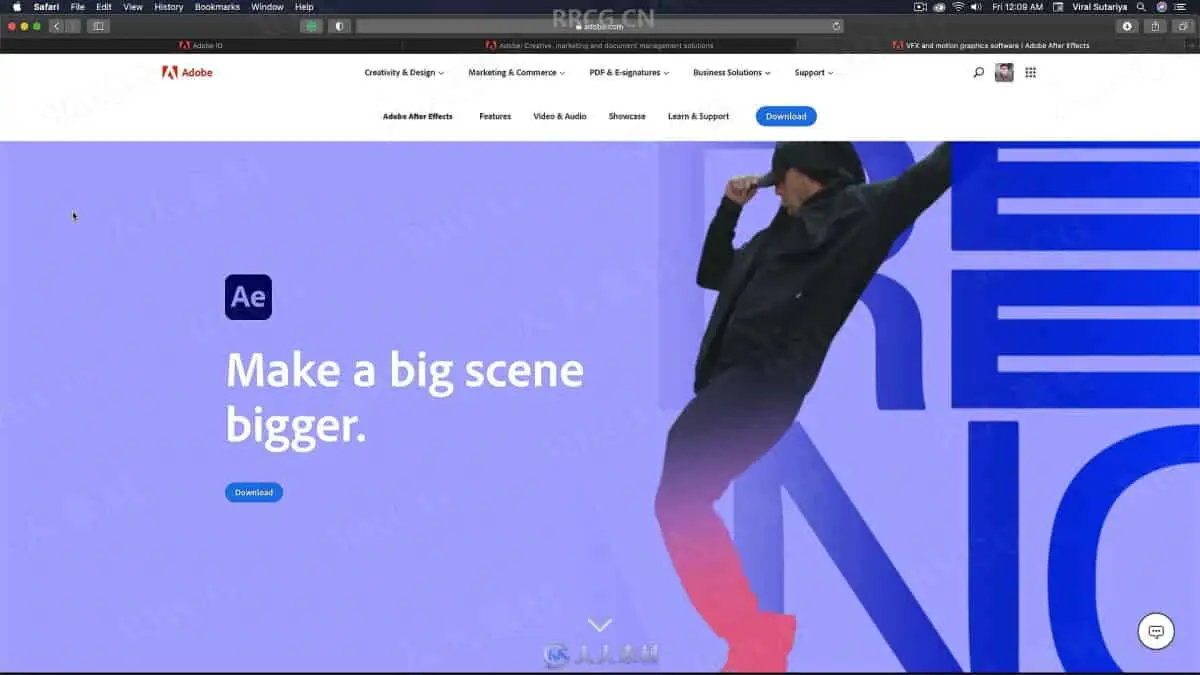Screen dimensions: 1200x675
Task: Open the user profile avatar
Action: 1004,72
